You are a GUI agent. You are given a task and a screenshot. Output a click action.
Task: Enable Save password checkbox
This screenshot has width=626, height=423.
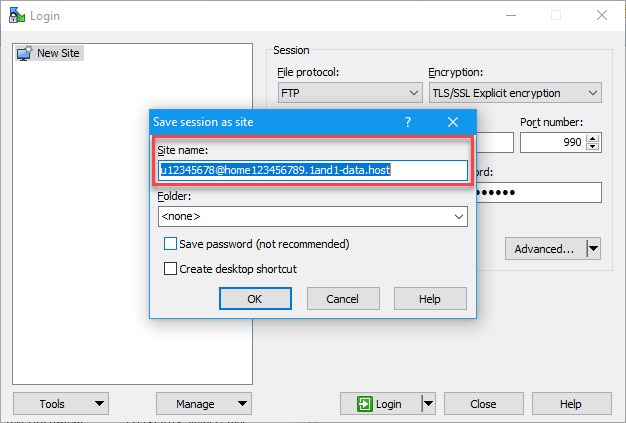pyautogui.click(x=171, y=244)
